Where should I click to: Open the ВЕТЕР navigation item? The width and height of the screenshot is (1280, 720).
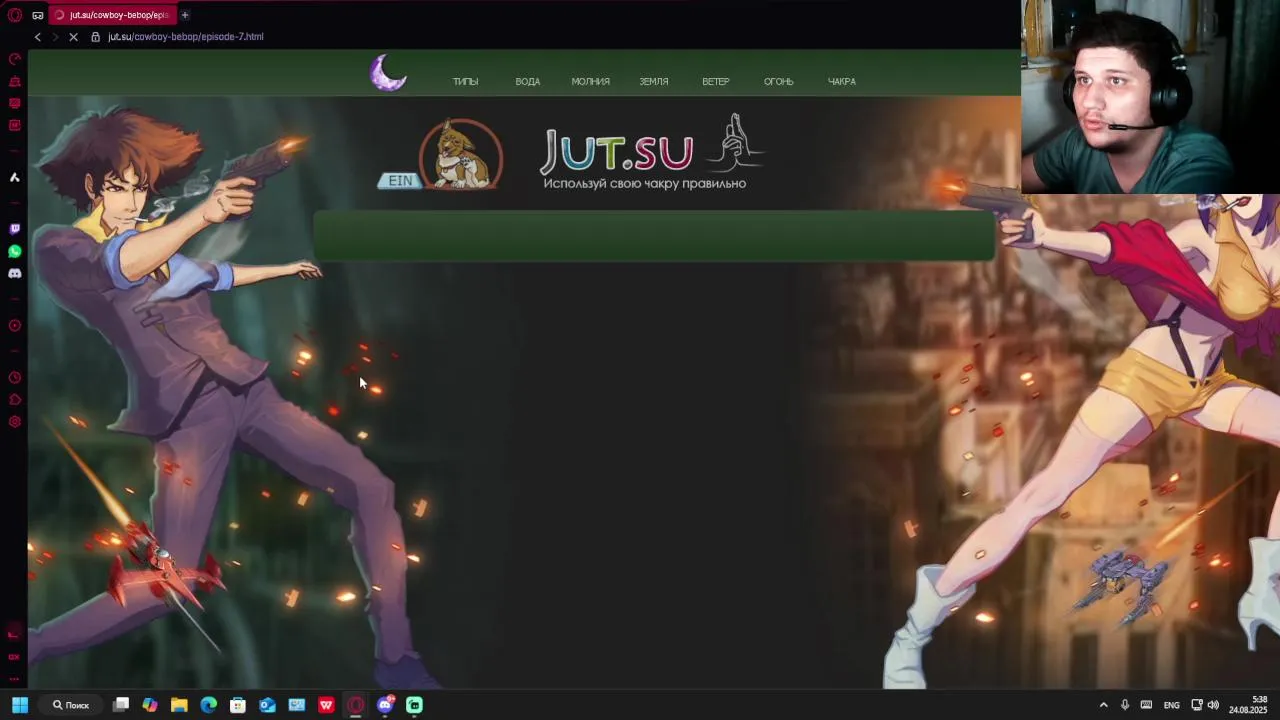pos(715,82)
